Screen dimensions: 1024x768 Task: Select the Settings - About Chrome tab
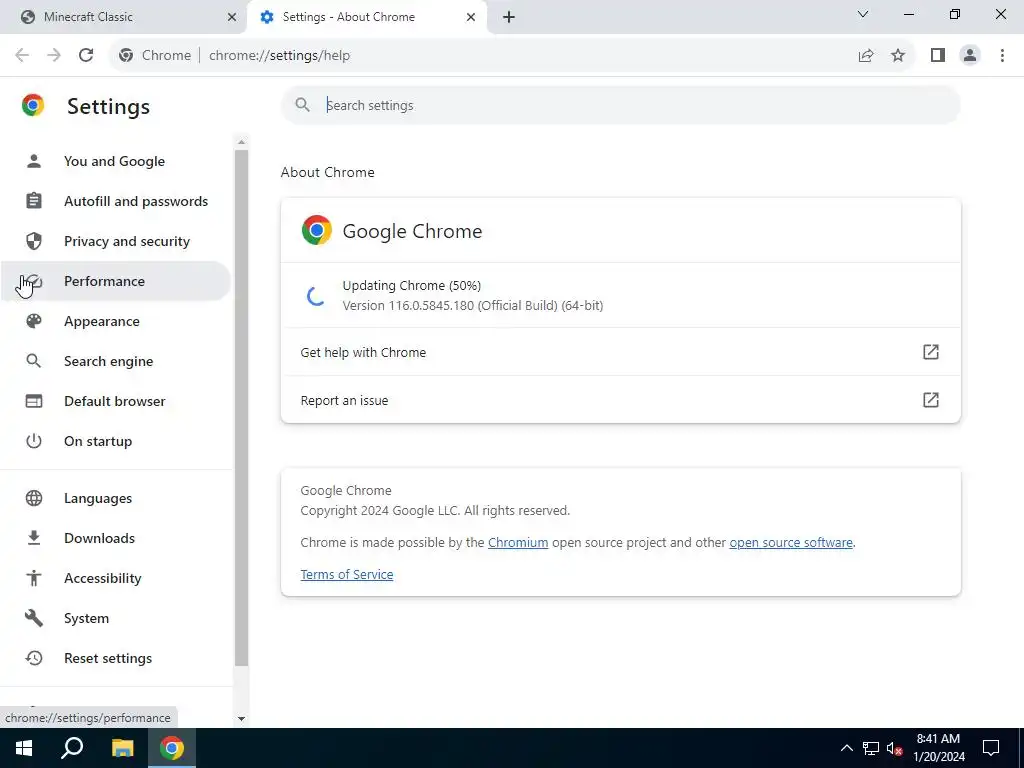[x=366, y=17]
